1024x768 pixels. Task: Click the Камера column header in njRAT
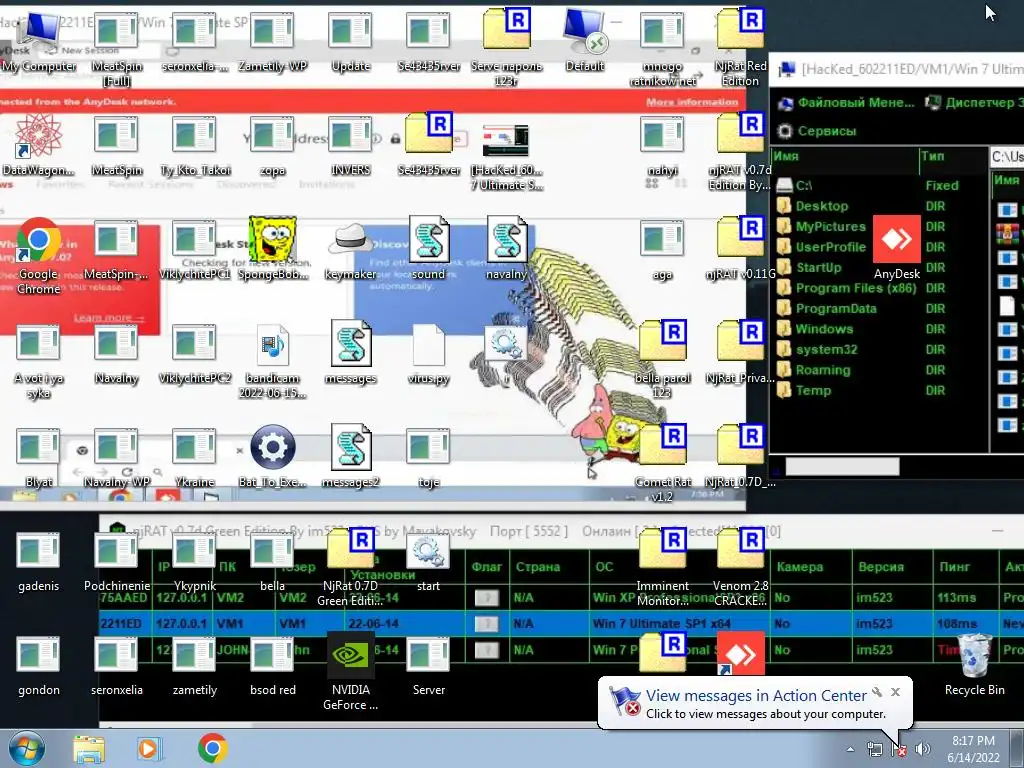pyautogui.click(x=811, y=566)
